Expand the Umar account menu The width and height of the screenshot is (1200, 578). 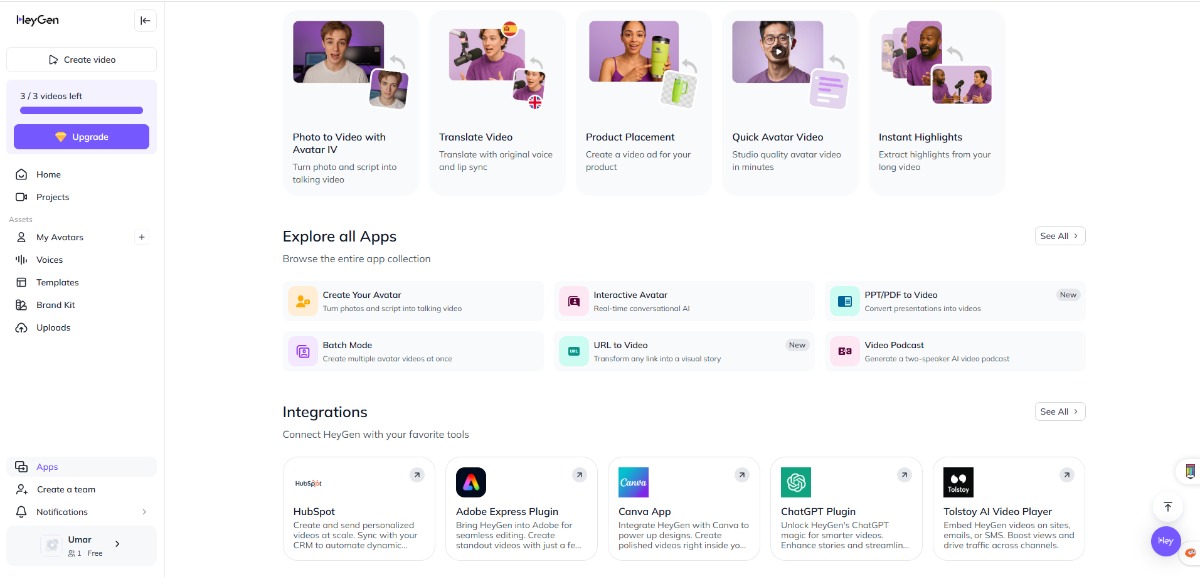(x=117, y=544)
